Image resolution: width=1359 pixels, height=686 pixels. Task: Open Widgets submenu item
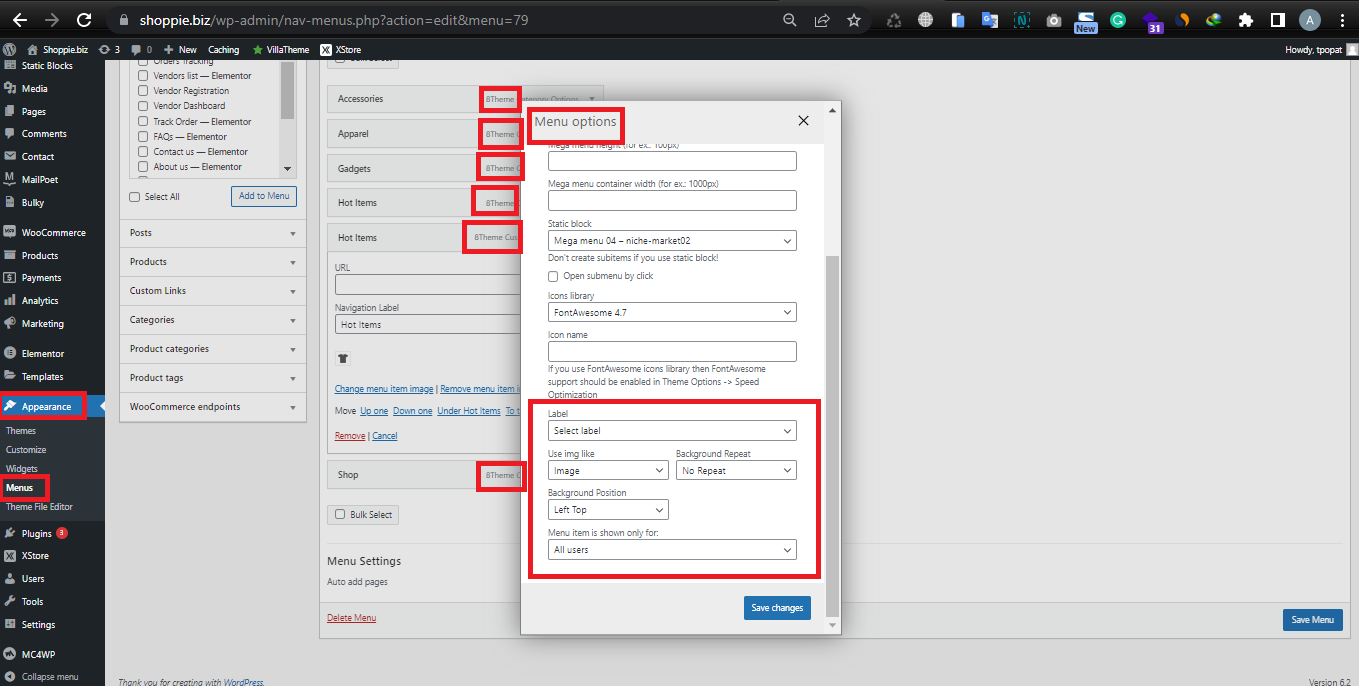(x=22, y=469)
